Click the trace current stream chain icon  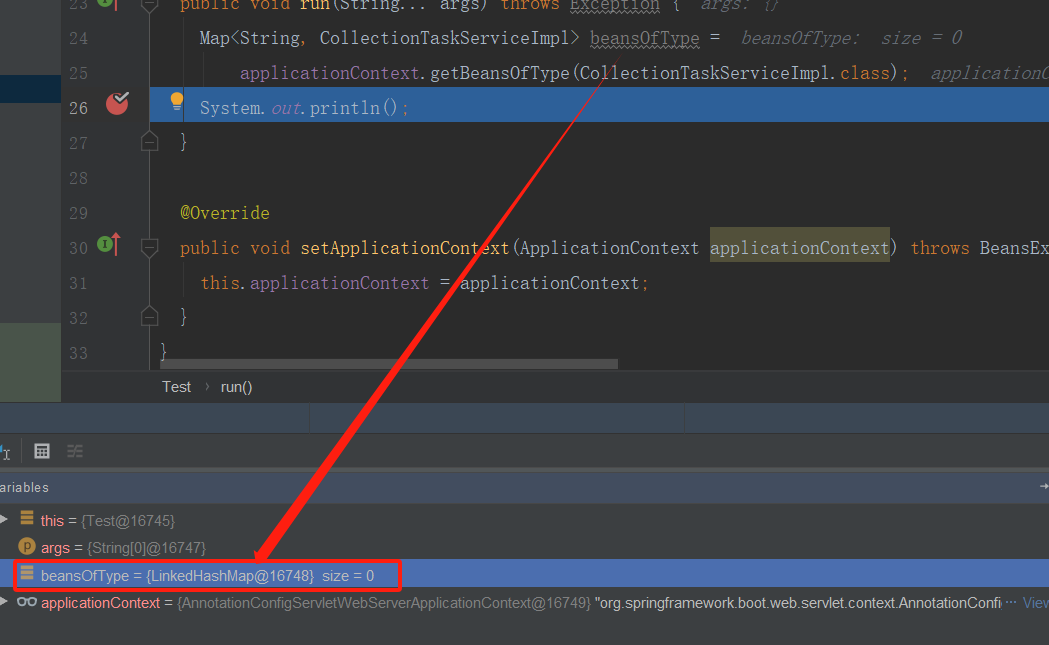click(x=75, y=451)
